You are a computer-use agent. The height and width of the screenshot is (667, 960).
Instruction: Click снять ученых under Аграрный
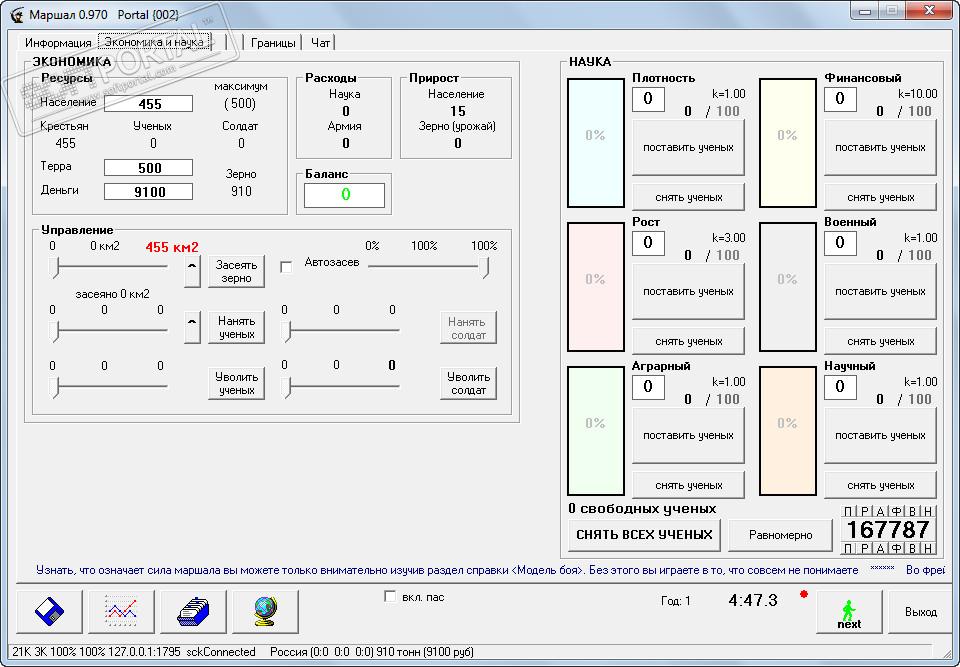(688, 485)
